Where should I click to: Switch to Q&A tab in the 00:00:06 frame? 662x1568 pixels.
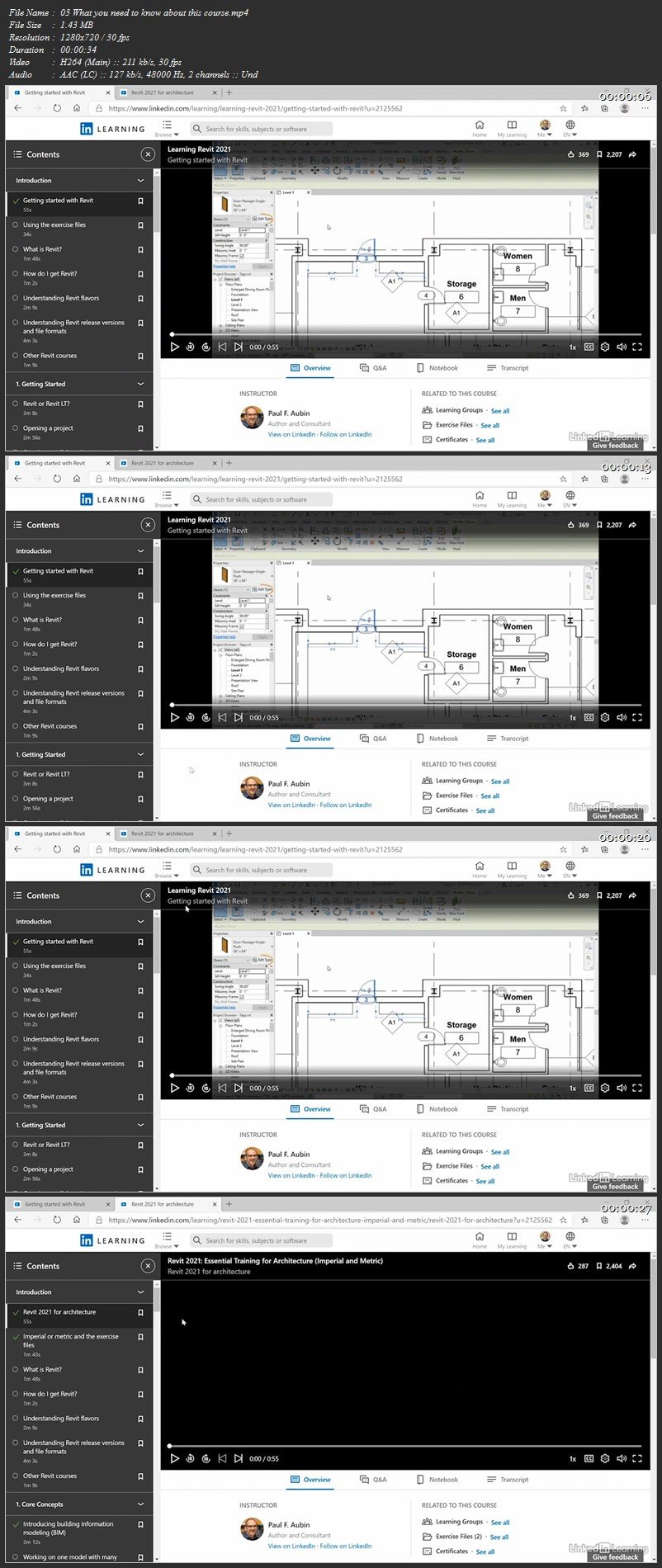tap(373, 368)
